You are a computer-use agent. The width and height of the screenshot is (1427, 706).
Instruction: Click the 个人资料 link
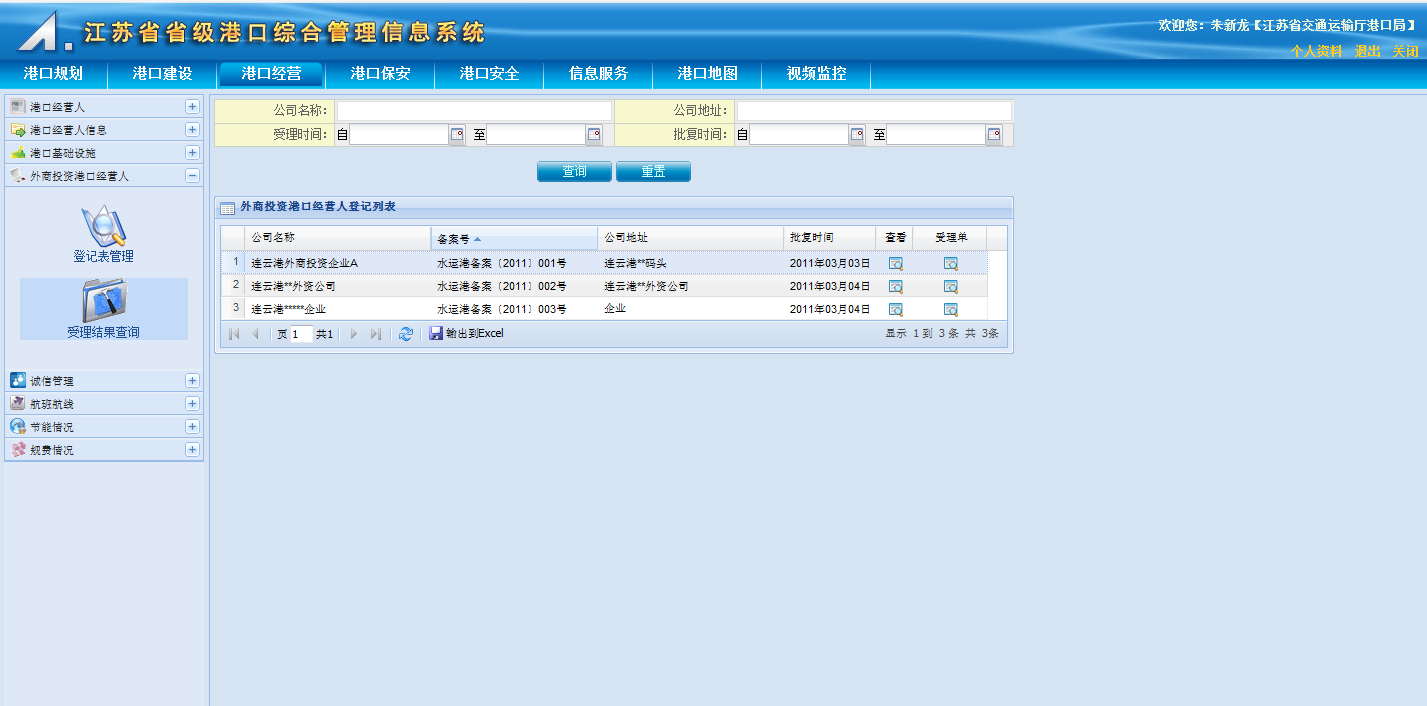(x=1316, y=51)
